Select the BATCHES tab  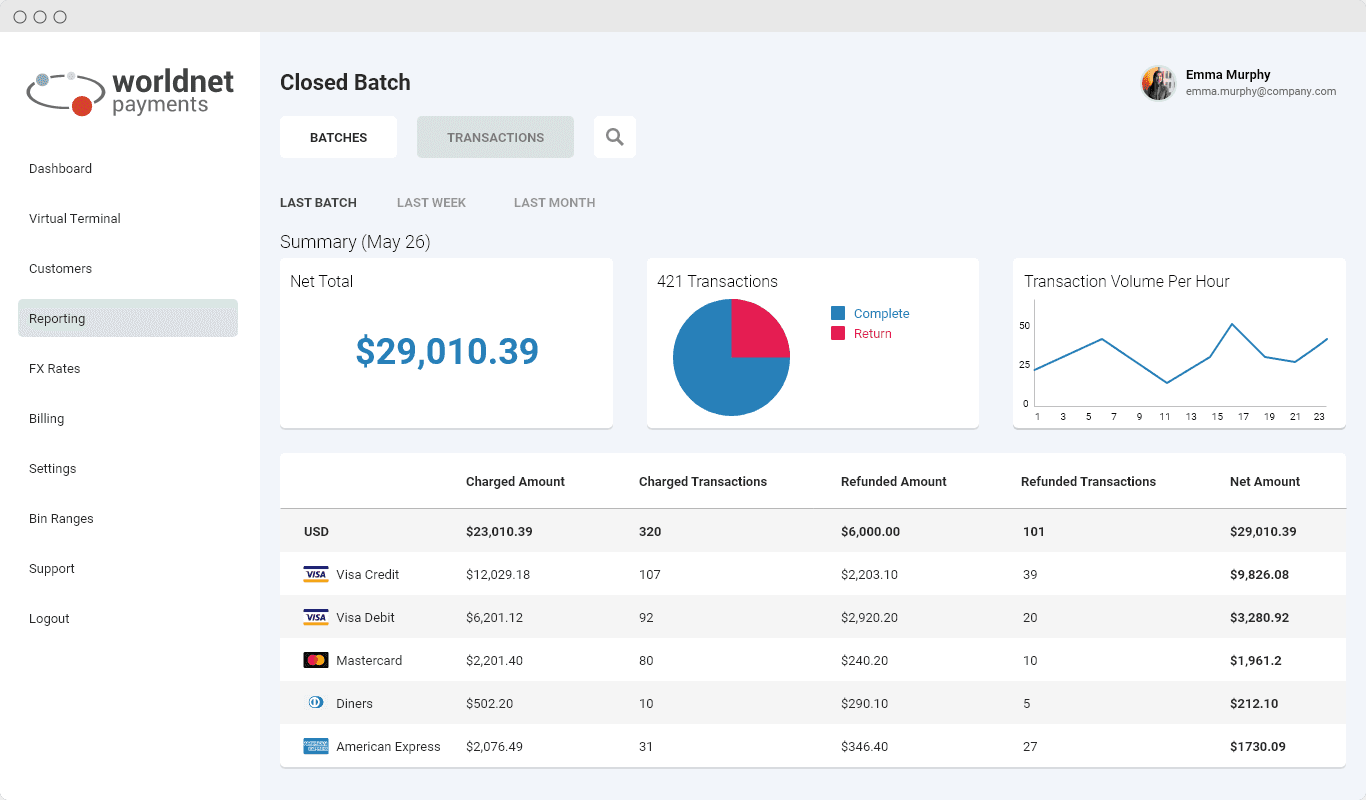338,136
